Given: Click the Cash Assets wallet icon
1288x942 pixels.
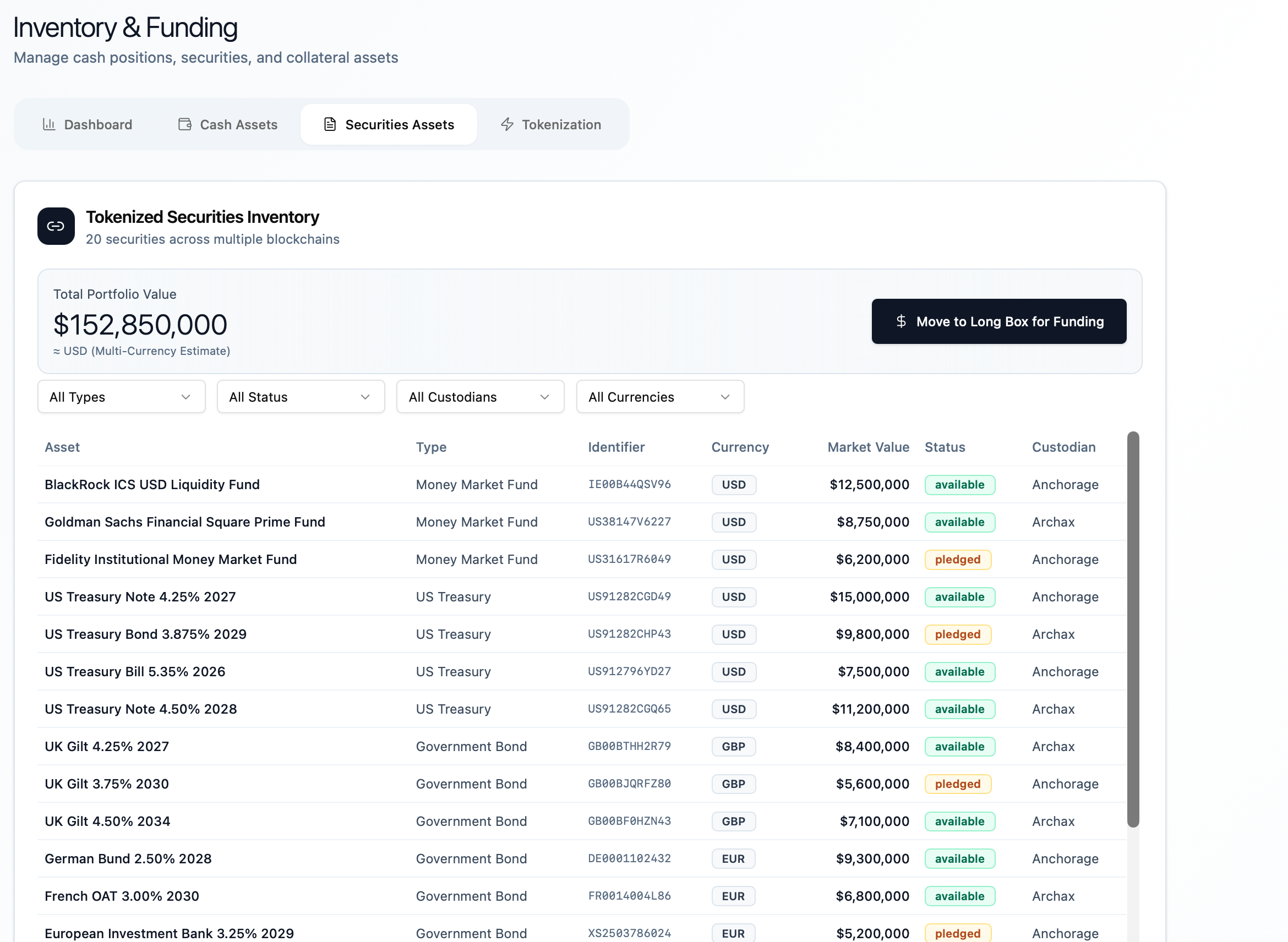Looking at the screenshot, I should coord(185,124).
